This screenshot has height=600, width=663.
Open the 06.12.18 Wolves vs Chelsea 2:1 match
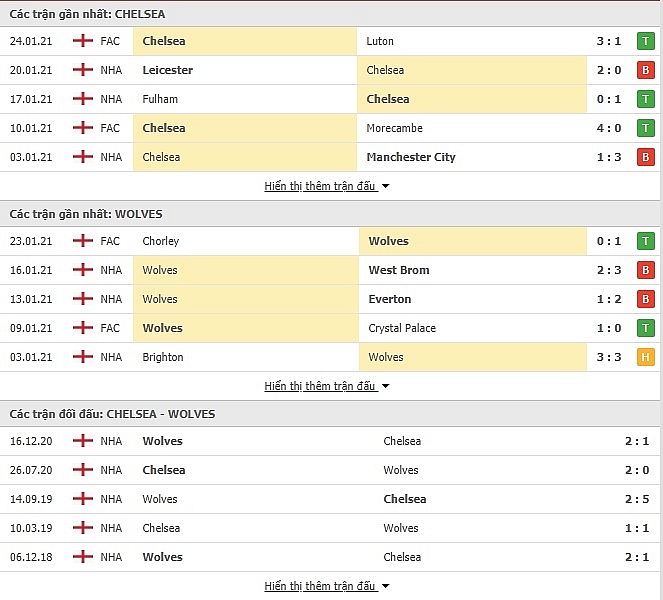pos(330,557)
